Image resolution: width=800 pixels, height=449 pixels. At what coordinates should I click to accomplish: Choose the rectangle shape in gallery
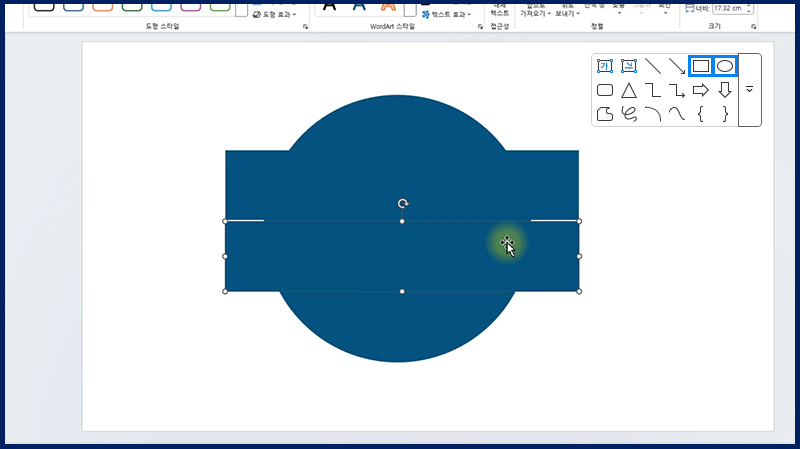pyautogui.click(x=701, y=66)
